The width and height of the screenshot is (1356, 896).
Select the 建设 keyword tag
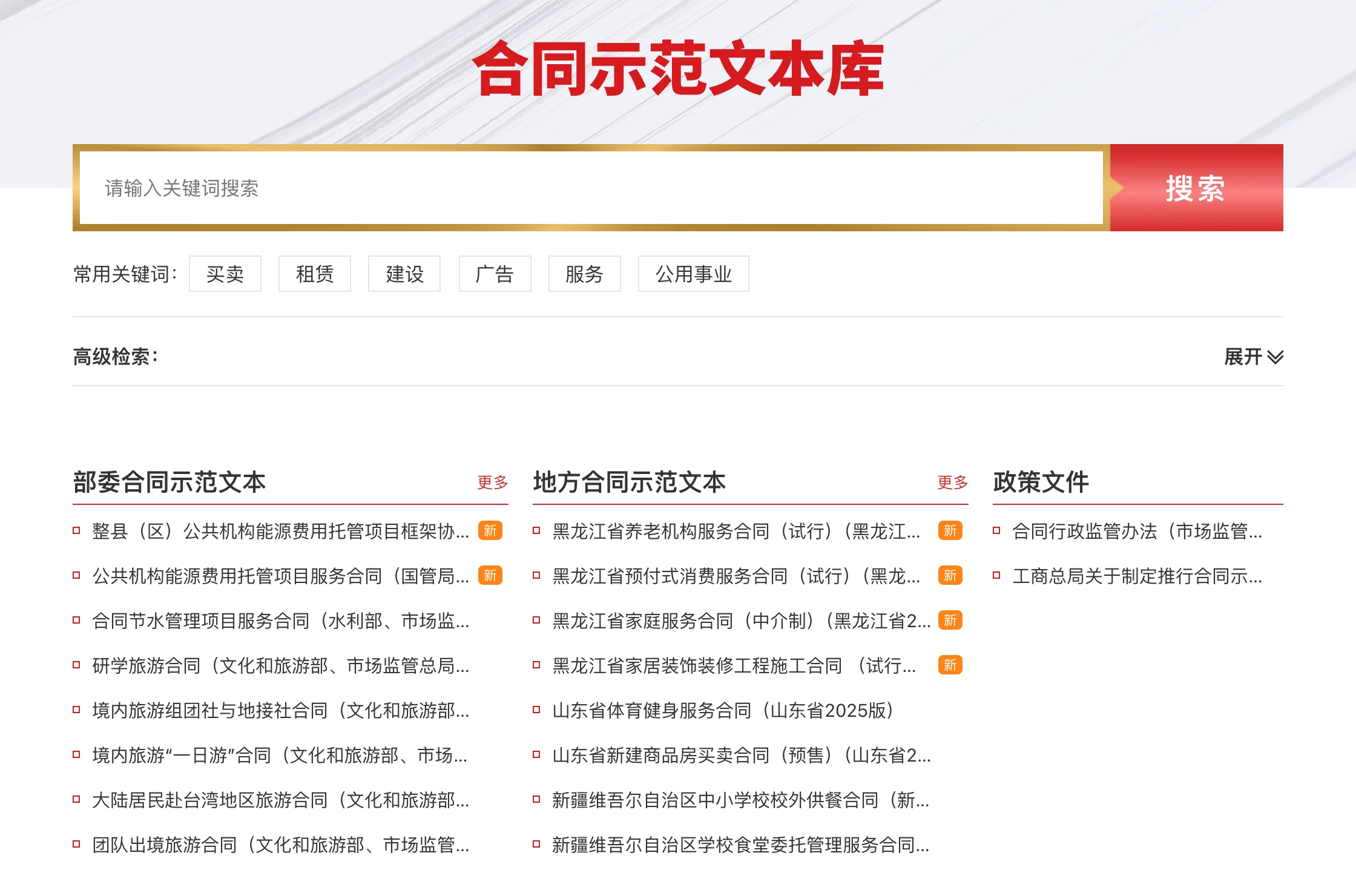(404, 274)
